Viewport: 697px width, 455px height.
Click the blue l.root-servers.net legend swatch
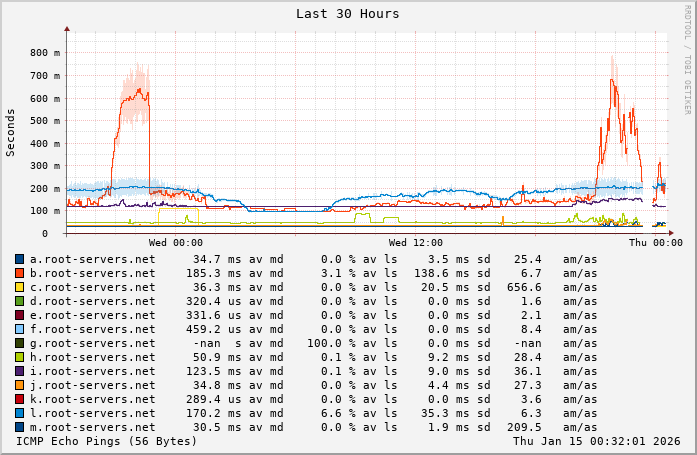(x=19, y=413)
